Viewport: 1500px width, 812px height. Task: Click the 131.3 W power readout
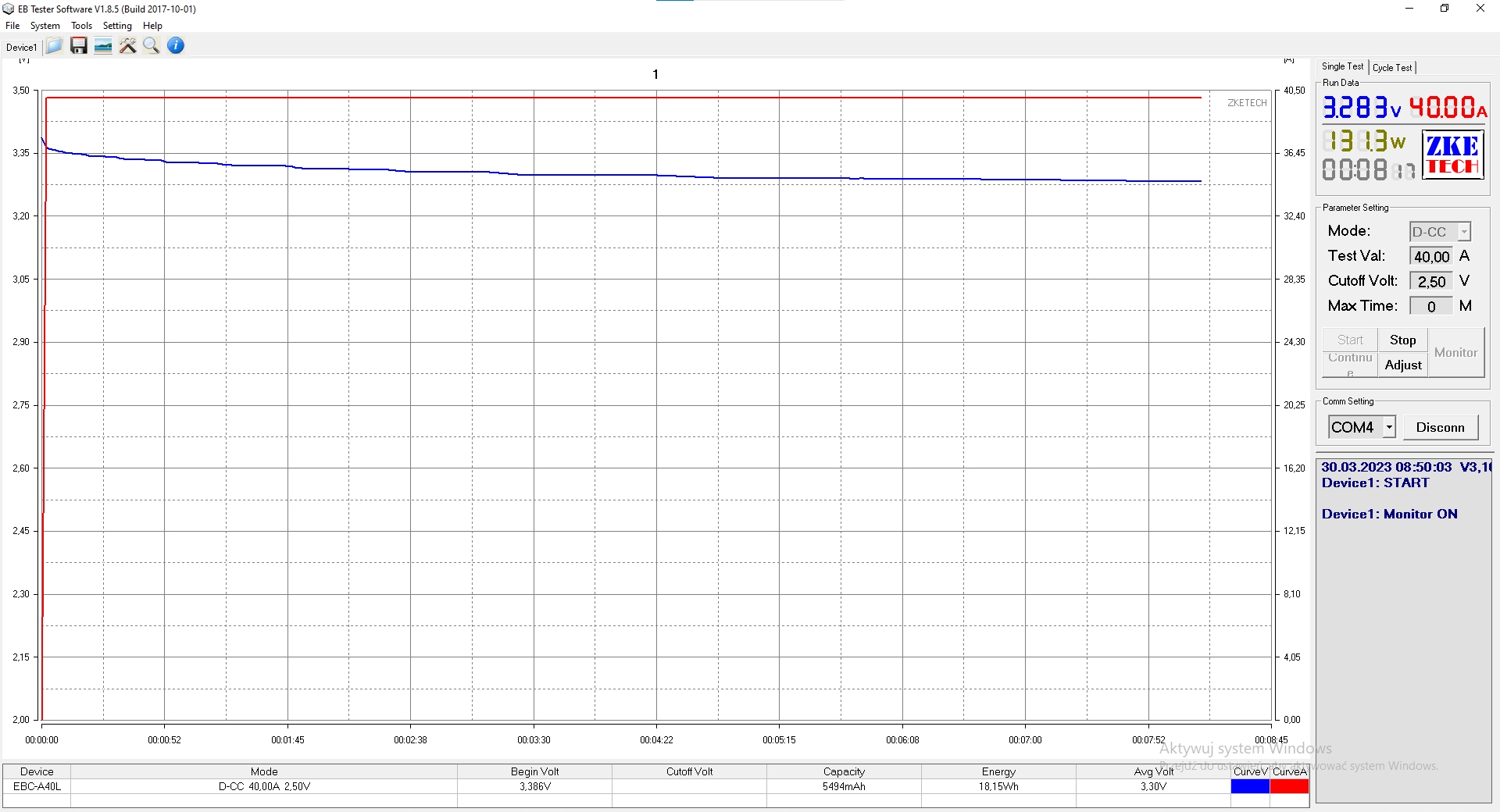[1364, 141]
